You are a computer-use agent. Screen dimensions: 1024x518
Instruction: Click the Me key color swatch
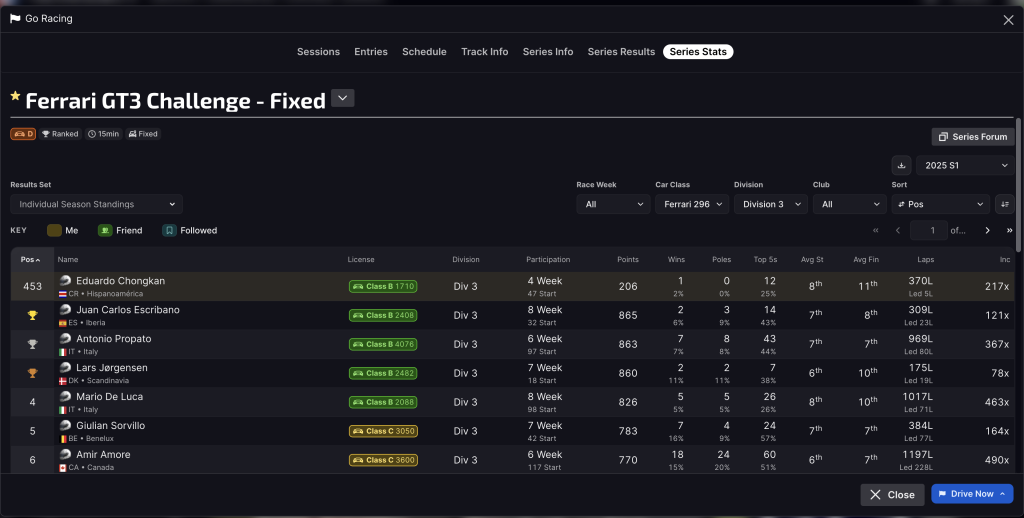(54, 230)
